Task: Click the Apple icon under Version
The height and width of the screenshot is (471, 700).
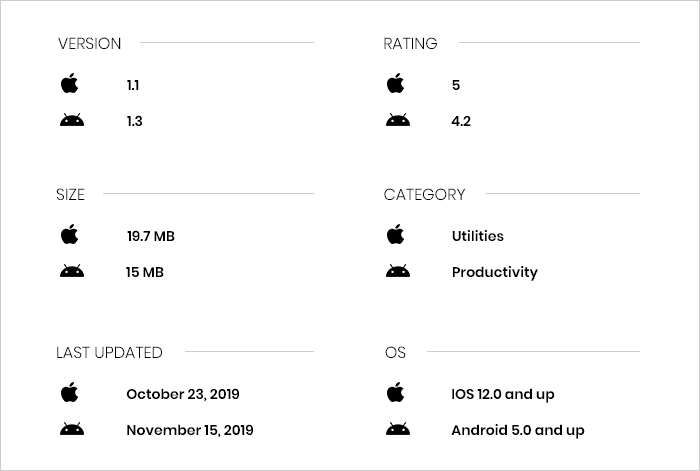Action: [x=70, y=83]
